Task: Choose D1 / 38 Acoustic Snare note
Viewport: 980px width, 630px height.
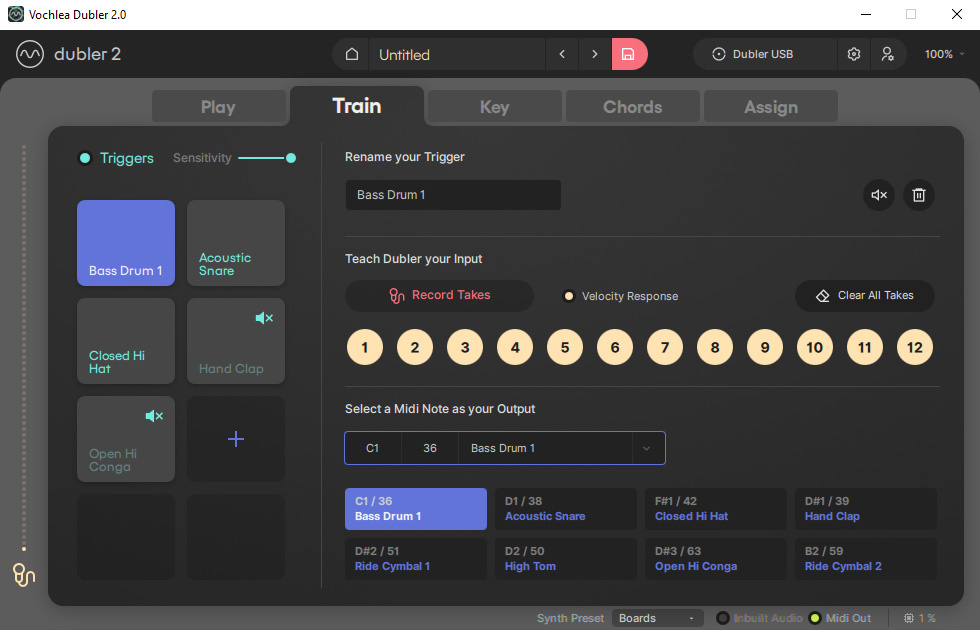Action: pos(566,509)
